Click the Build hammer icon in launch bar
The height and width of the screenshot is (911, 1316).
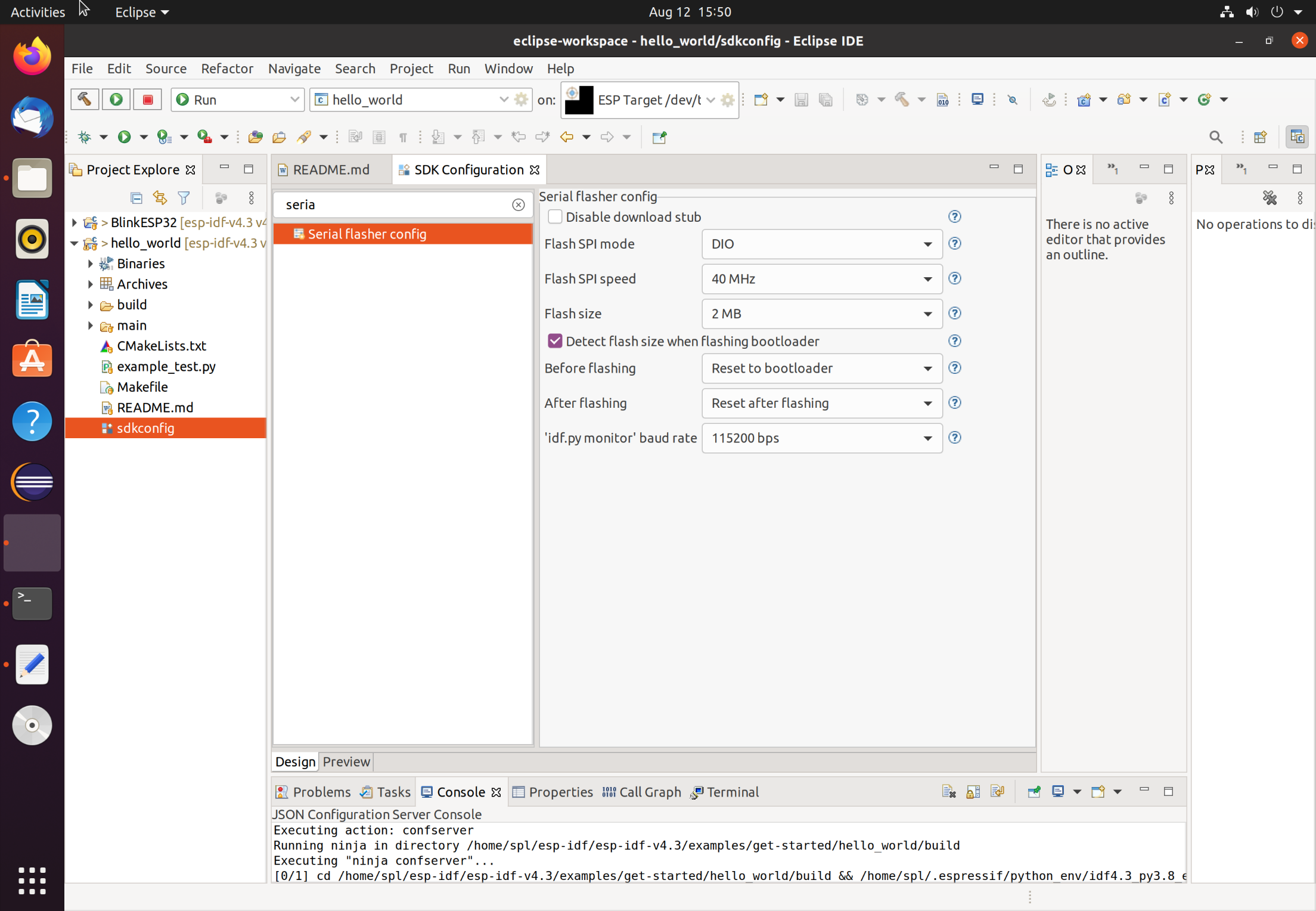(85, 100)
